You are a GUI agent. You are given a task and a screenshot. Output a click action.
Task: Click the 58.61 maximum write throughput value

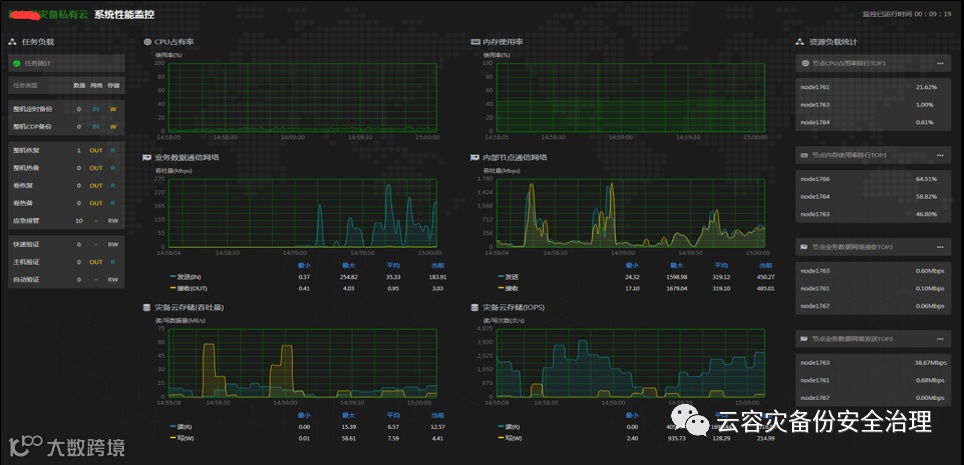[x=349, y=437]
